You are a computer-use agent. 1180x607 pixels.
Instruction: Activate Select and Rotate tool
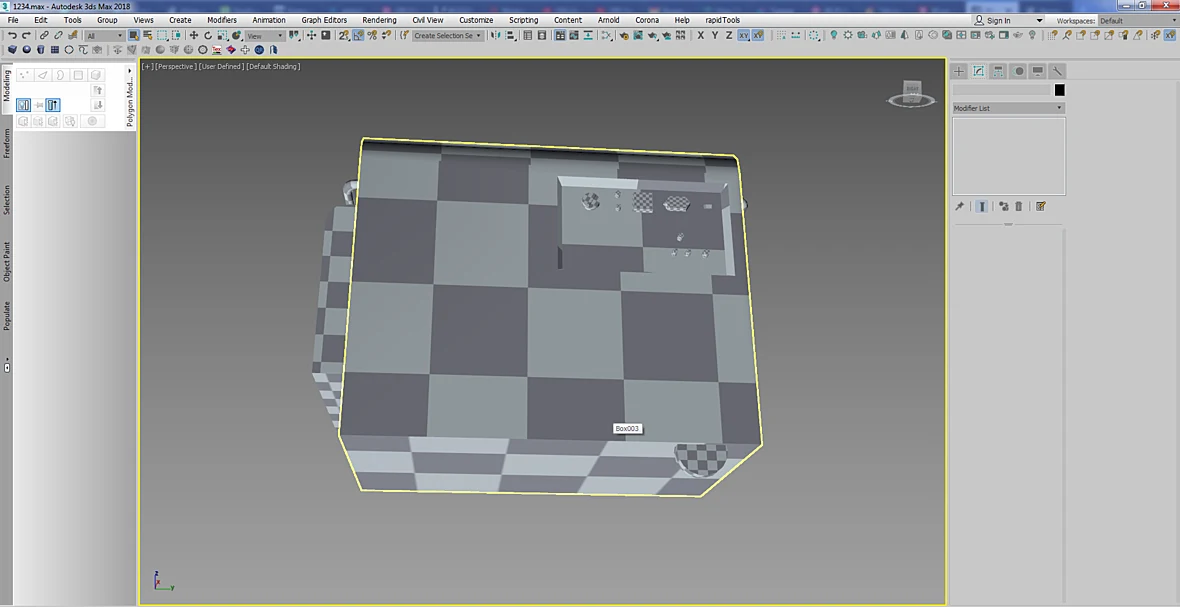pos(208,35)
